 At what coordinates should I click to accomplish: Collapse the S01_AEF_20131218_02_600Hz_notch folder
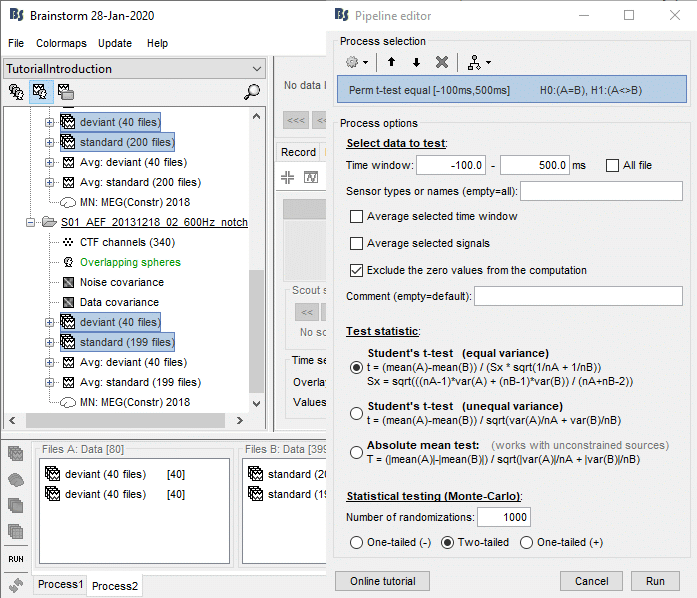[x=31, y=222]
